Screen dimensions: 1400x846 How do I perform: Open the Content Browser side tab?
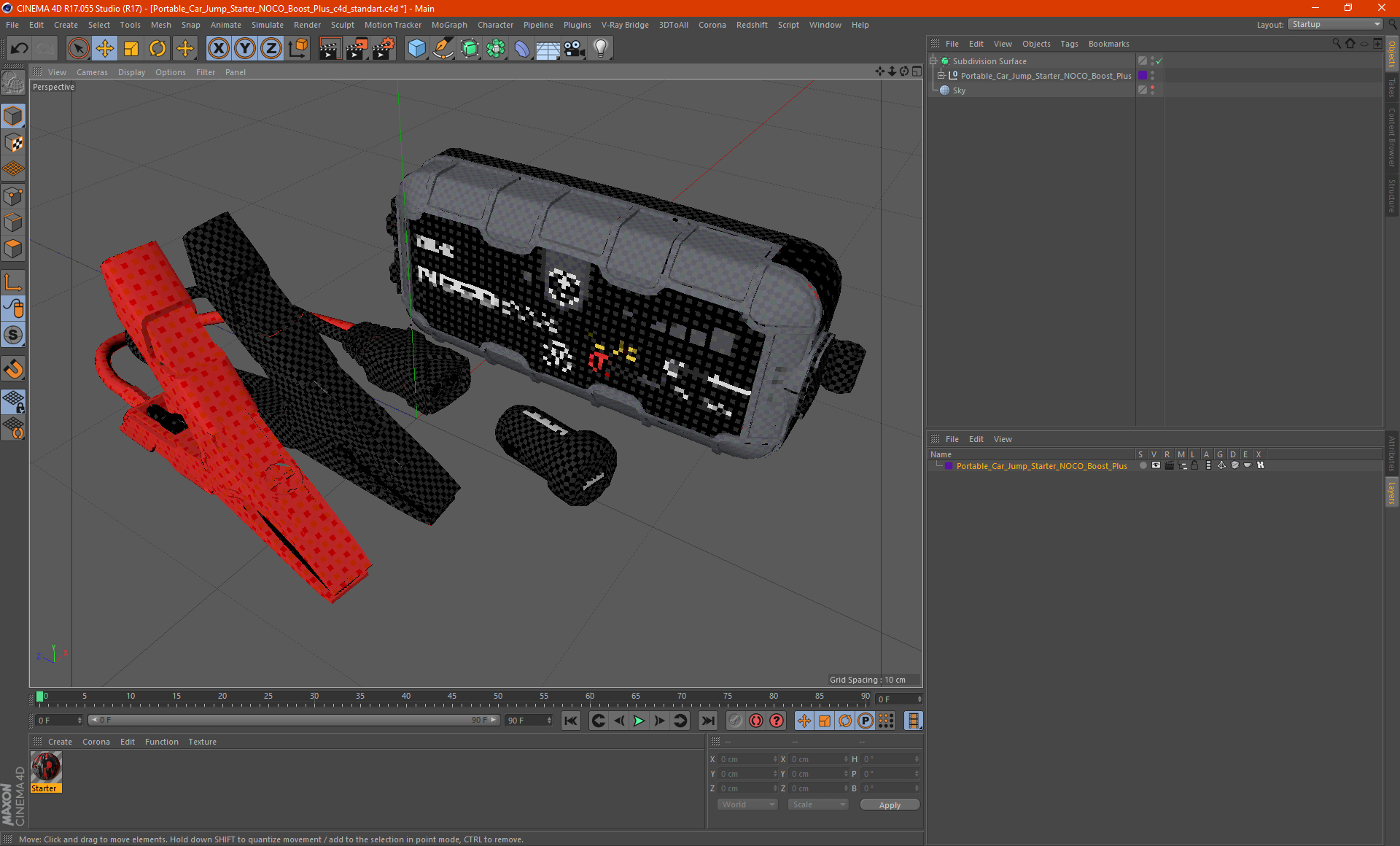pos(1391,137)
